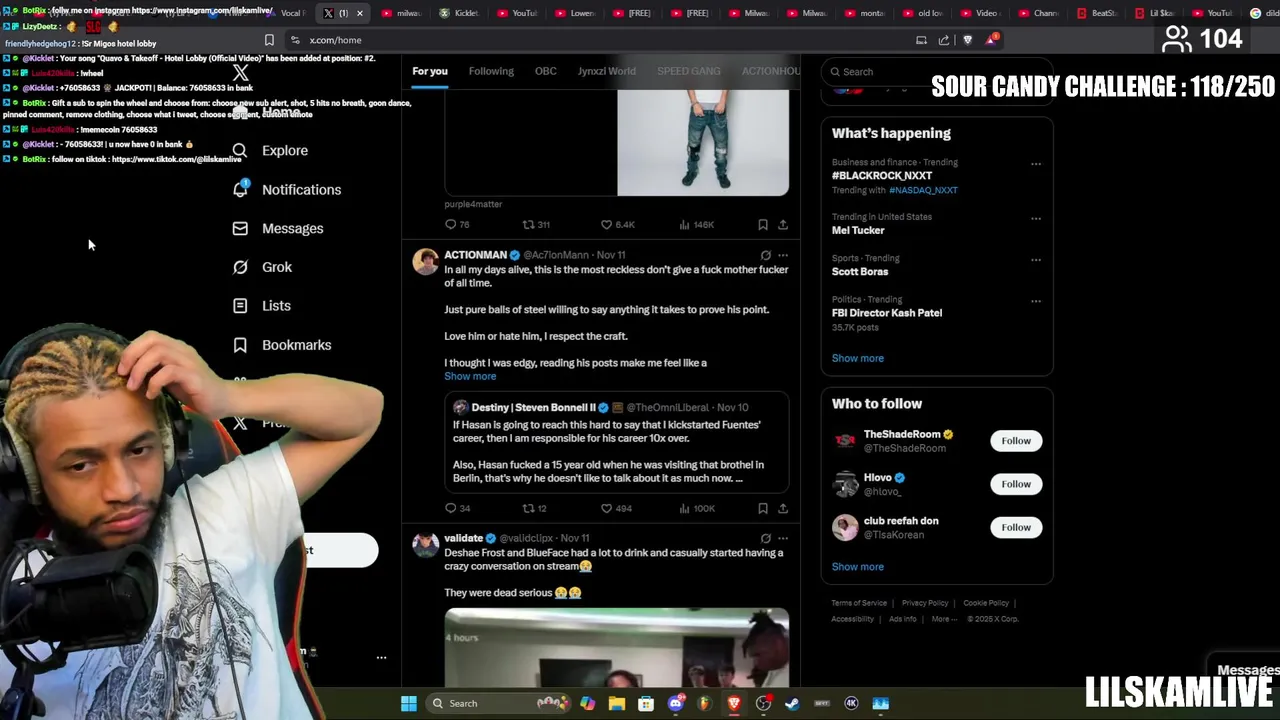Reply to ACTIONMAN's post showing 34 replies
1280x720 pixels.
[x=457, y=508]
